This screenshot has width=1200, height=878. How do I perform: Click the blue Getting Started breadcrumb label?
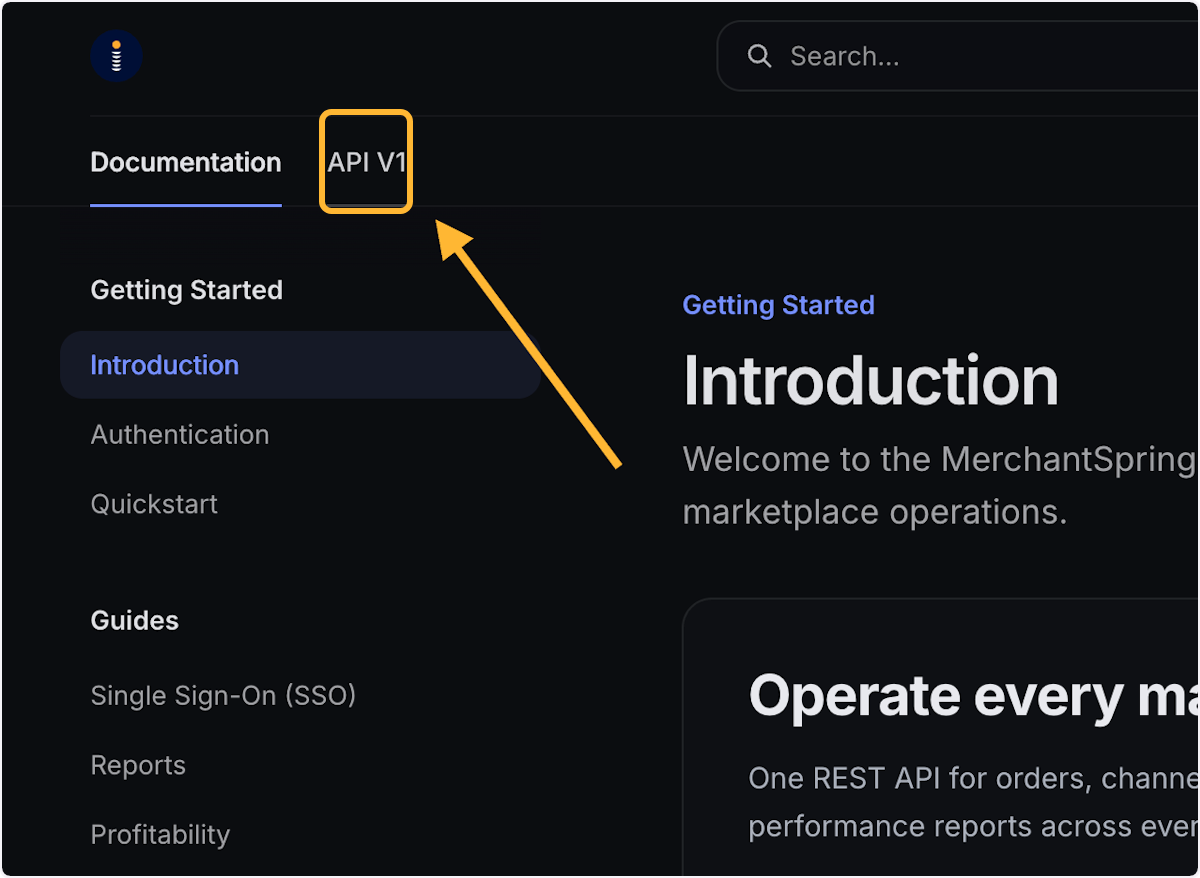coord(779,305)
